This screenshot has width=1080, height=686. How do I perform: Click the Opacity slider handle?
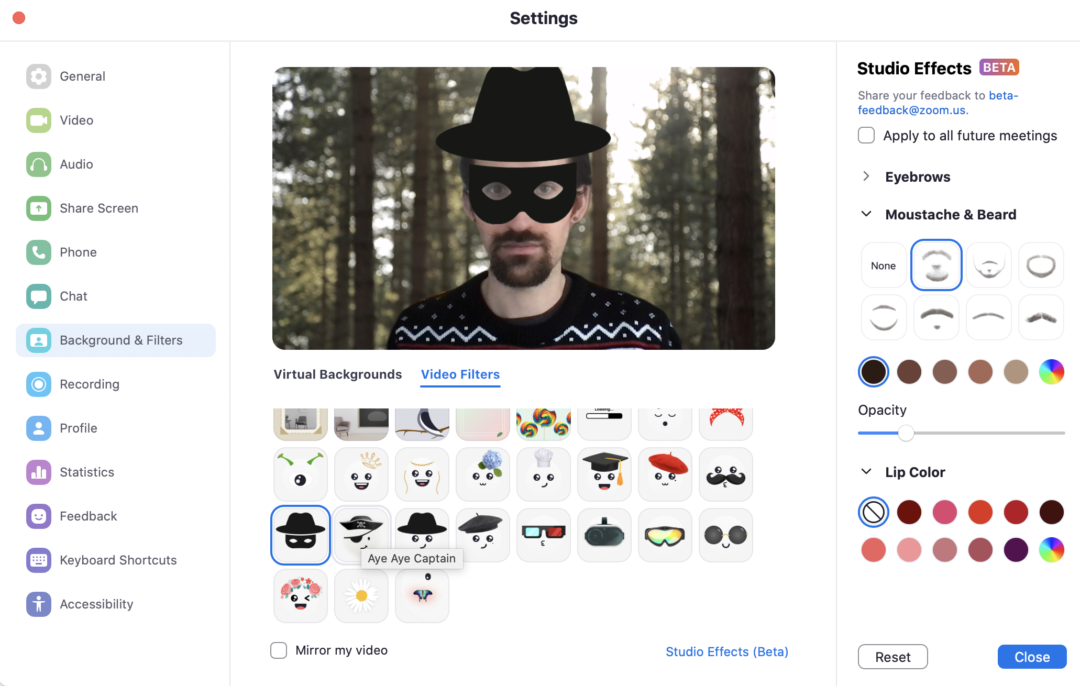coord(905,433)
